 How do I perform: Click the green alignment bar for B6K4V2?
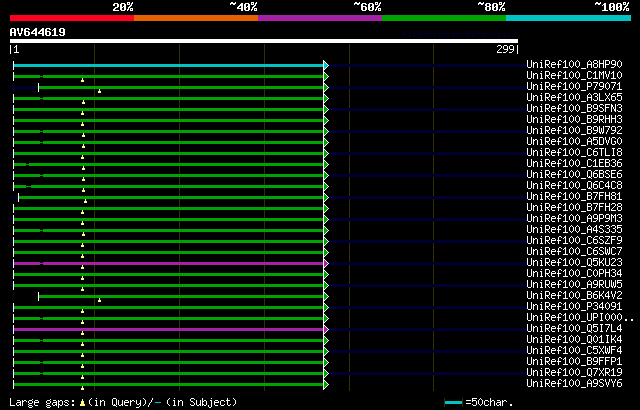(x=181, y=297)
